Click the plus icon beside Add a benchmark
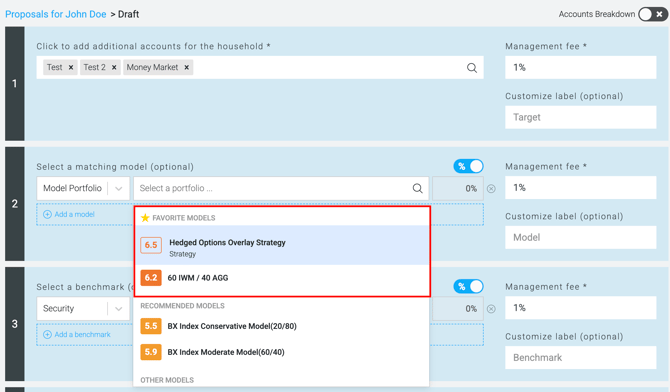The height and width of the screenshot is (392, 670). pyautogui.click(x=47, y=334)
